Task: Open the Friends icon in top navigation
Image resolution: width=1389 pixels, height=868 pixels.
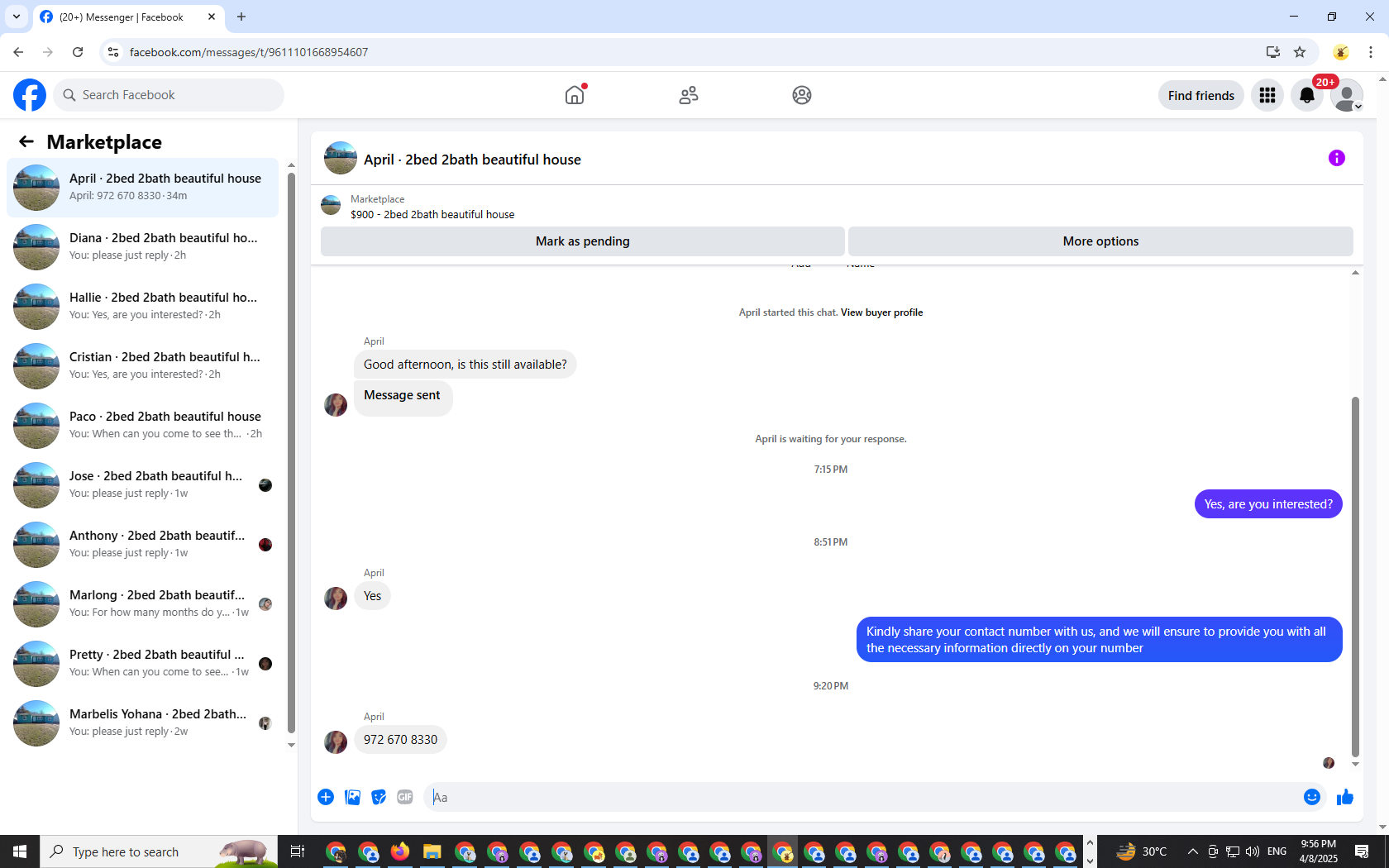Action: click(689, 95)
